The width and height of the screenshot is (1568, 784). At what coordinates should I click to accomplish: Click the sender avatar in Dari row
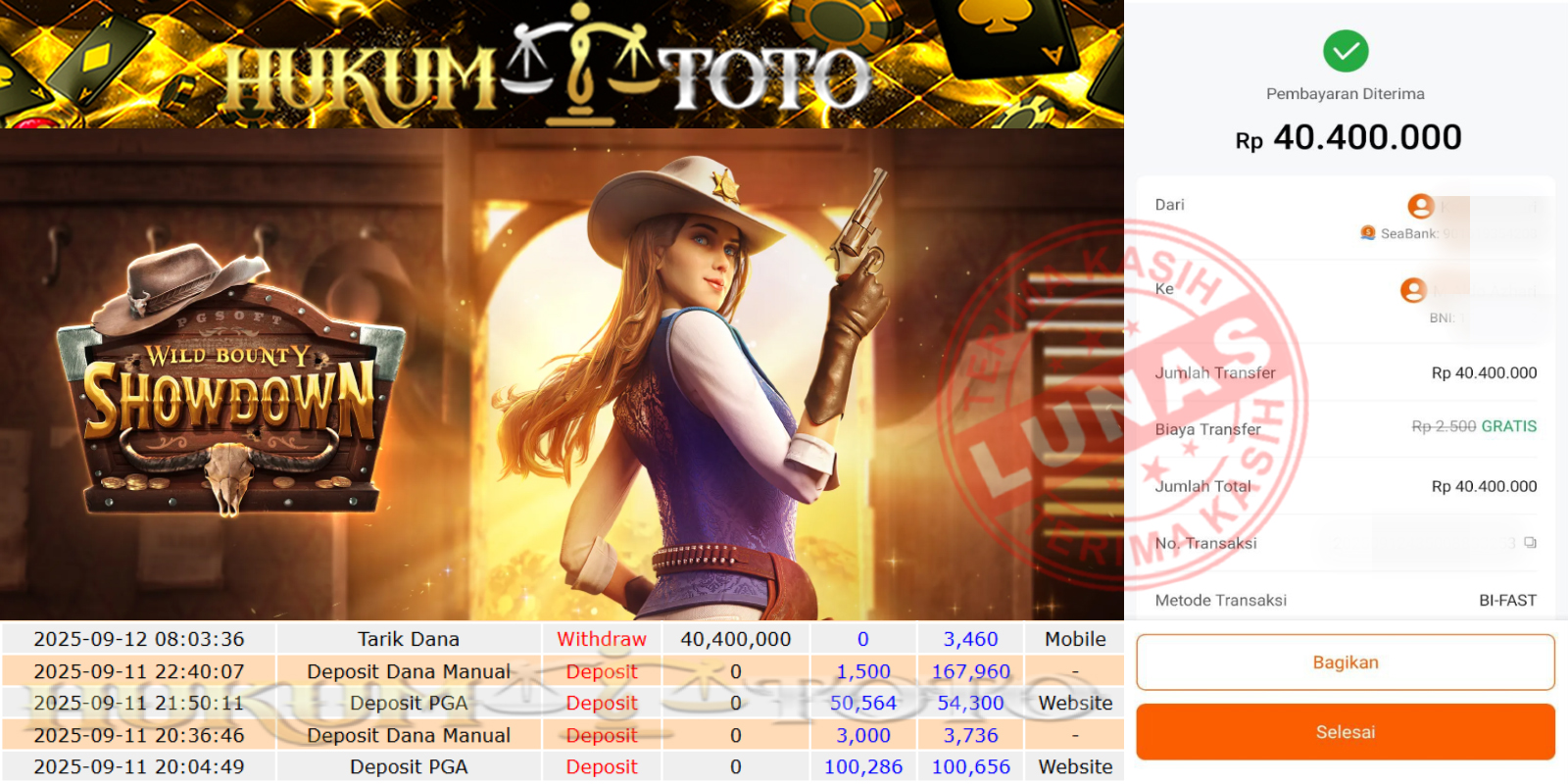pyautogui.click(x=1420, y=206)
